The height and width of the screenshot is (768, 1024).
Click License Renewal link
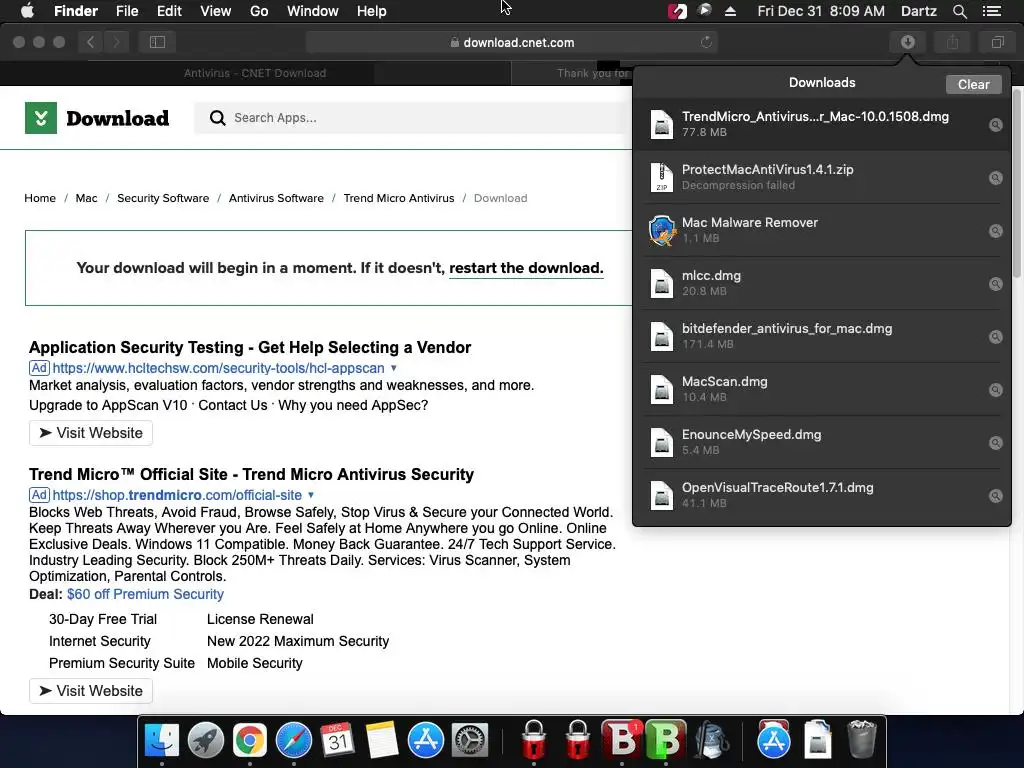click(260, 619)
